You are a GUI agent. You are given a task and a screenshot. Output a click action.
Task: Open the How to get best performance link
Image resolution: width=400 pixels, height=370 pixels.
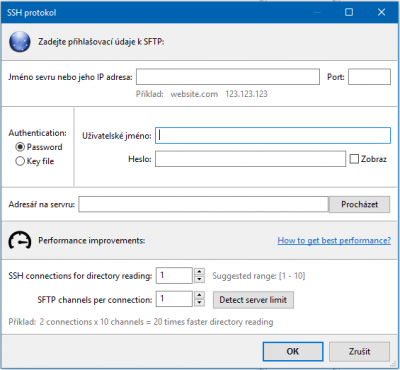[x=334, y=240]
